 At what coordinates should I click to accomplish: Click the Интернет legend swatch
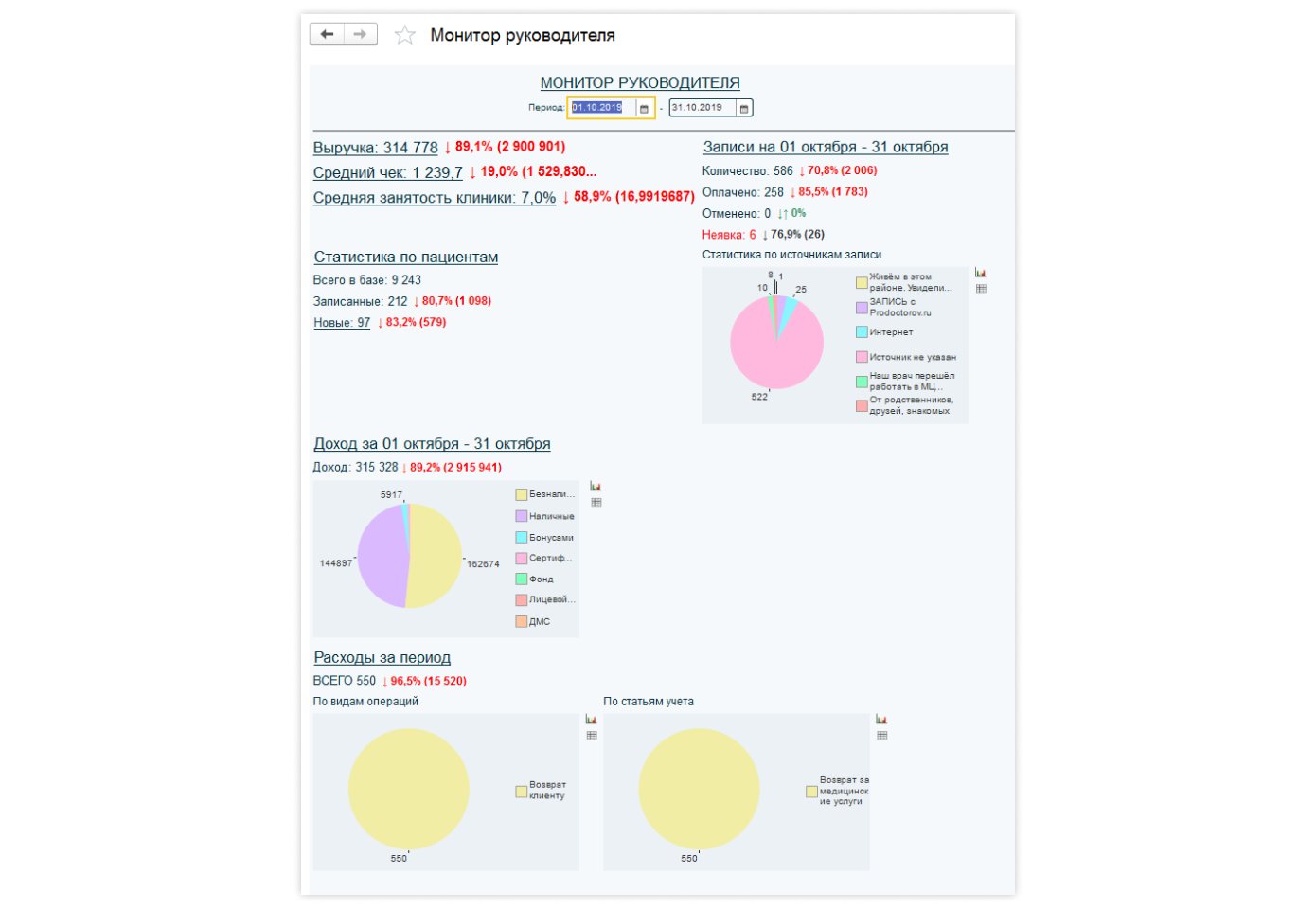[x=862, y=332]
